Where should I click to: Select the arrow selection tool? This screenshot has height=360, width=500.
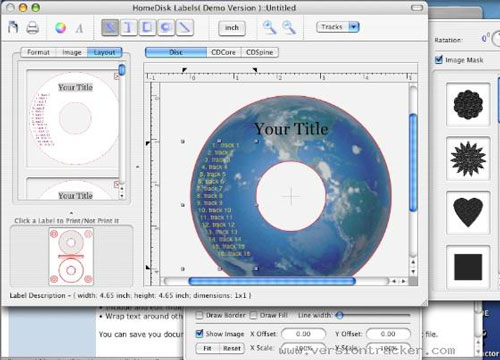(x=110, y=27)
